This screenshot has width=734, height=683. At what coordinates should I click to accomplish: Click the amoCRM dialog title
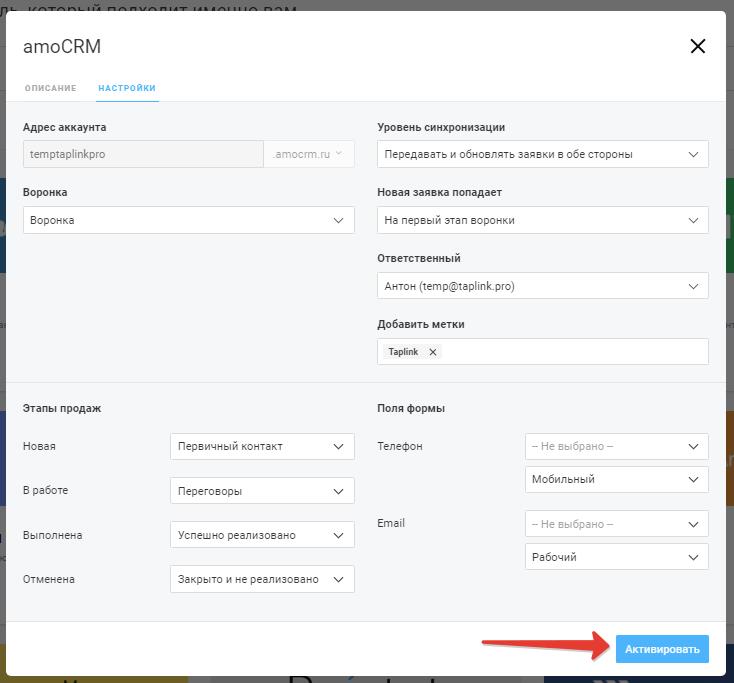(x=62, y=46)
